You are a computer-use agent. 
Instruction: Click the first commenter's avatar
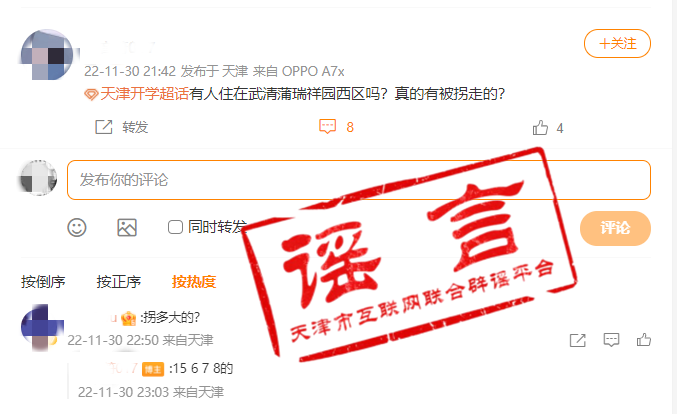(x=42, y=327)
